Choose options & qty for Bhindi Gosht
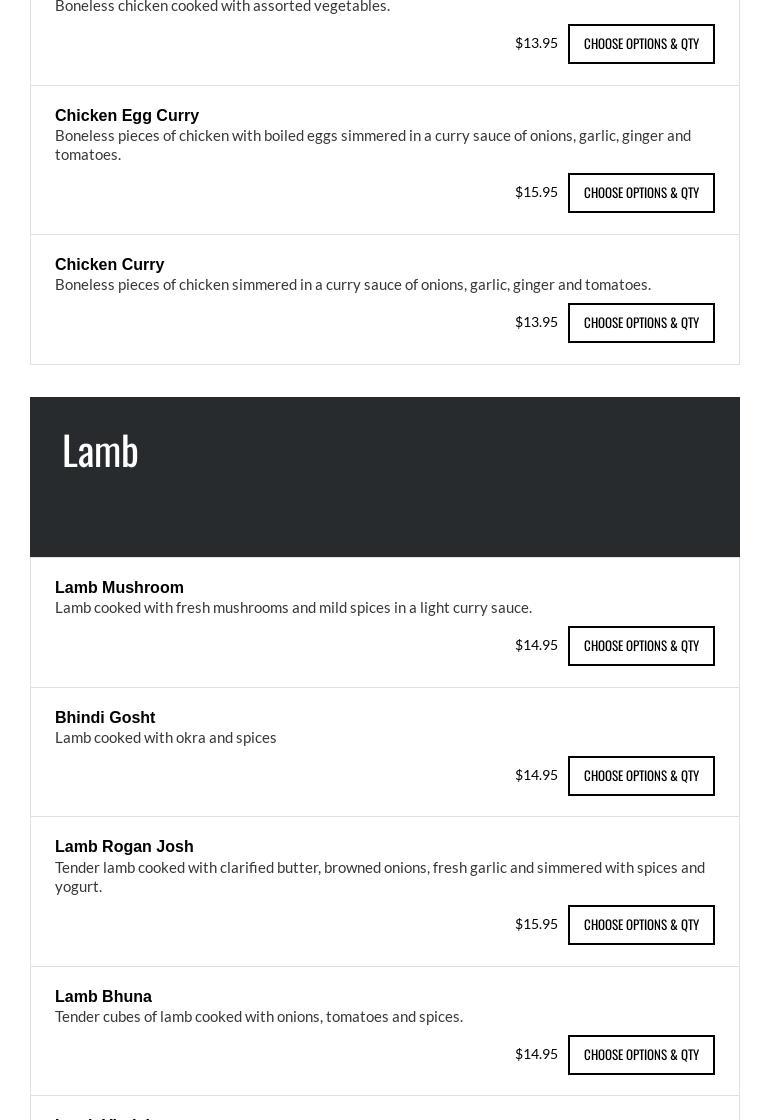This screenshot has height=1120, width=770. (x=641, y=776)
